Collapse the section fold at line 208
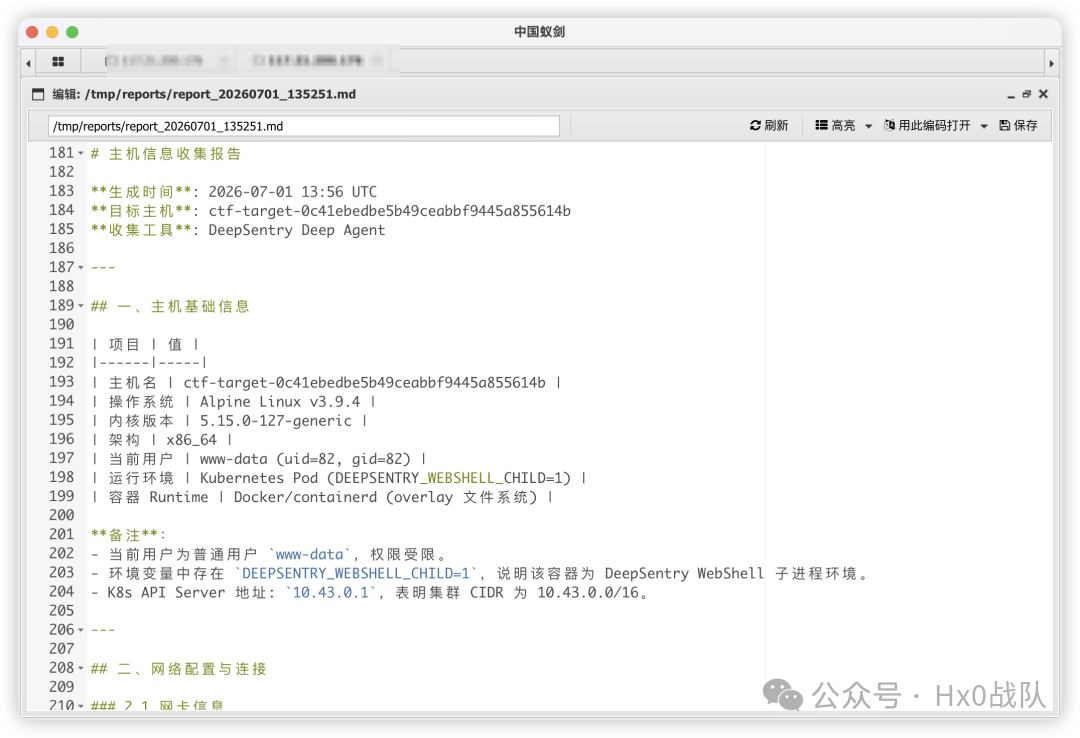The width and height of the screenshot is (1080, 738). pos(81,668)
